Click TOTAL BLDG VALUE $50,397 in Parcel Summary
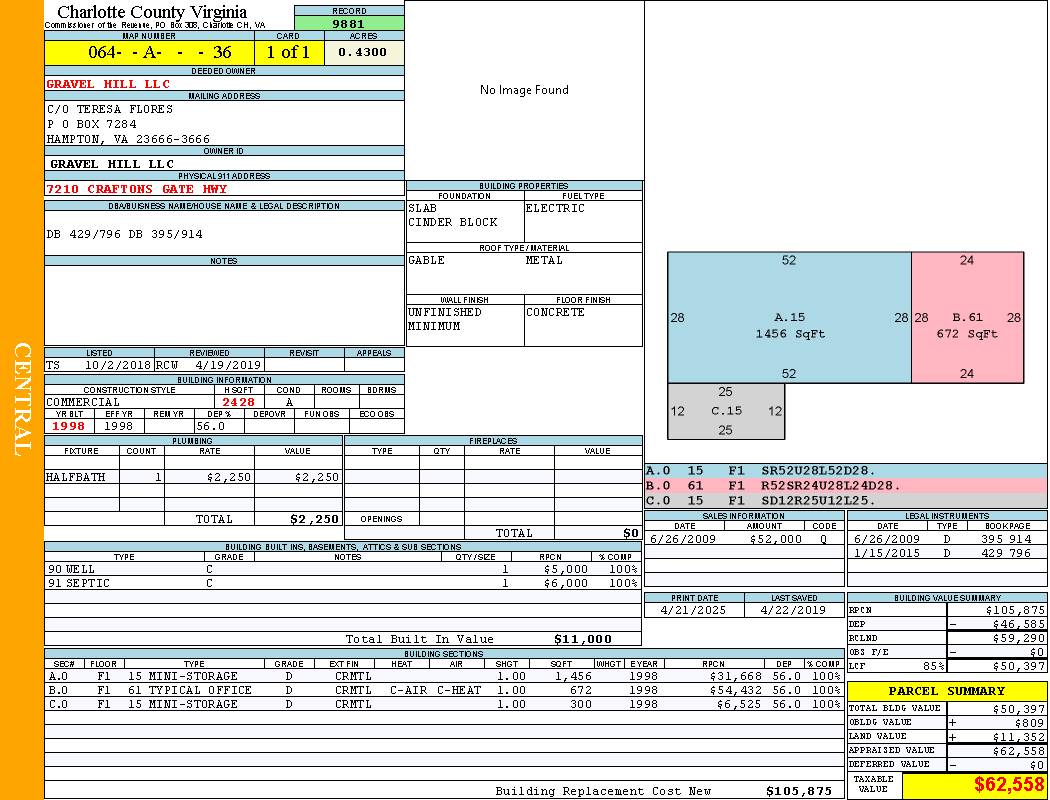The height and width of the screenshot is (800, 1050). (x=1019, y=709)
